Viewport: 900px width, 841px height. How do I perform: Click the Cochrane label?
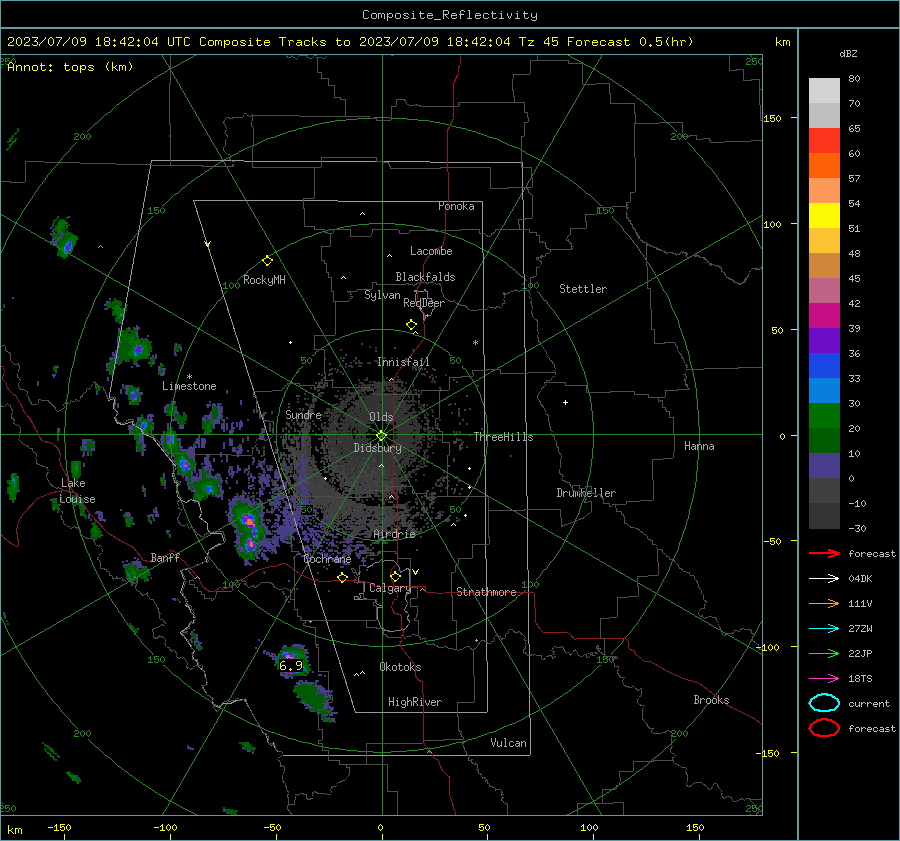click(x=327, y=559)
